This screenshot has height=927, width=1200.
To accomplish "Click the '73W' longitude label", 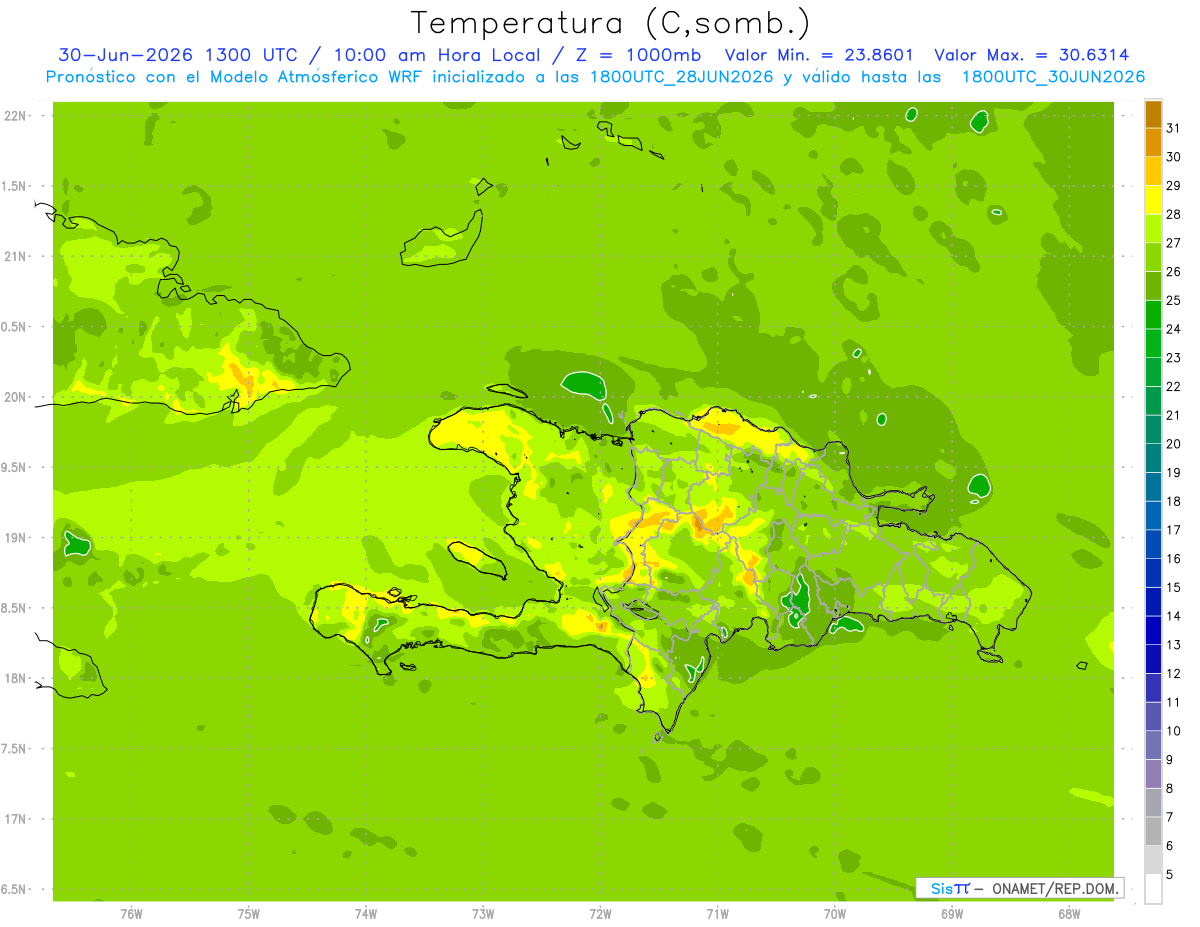I will [483, 913].
